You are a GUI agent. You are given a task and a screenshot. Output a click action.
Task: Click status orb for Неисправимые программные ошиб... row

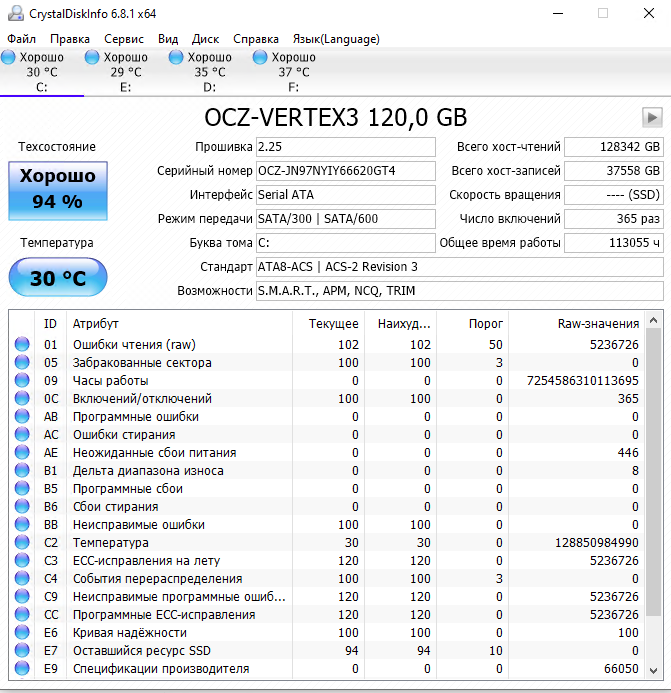tap(22, 597)
